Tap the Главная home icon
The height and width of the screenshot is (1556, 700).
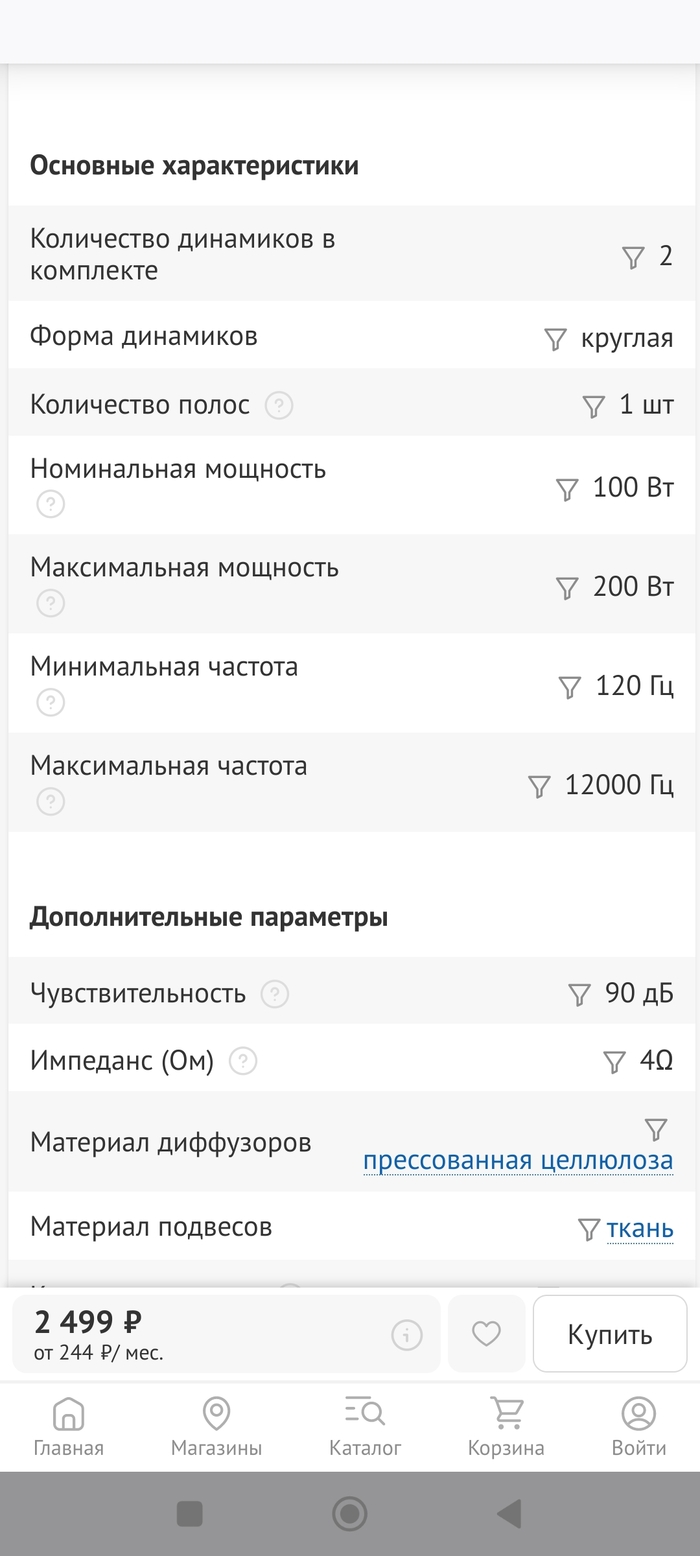click(67, 1415)
